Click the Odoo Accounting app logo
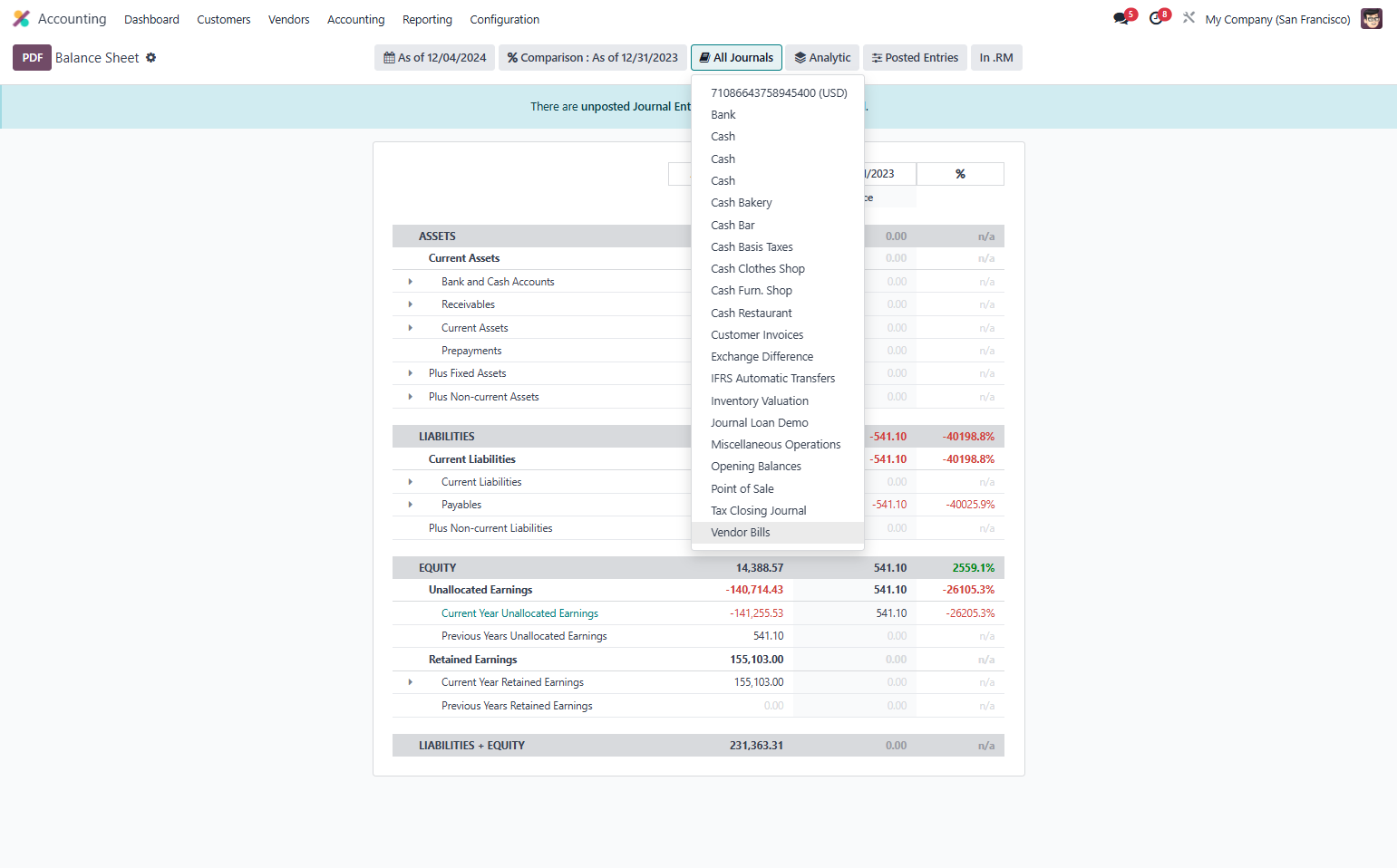The height and width of the screenshot is (868, 1397). (21, 19)
